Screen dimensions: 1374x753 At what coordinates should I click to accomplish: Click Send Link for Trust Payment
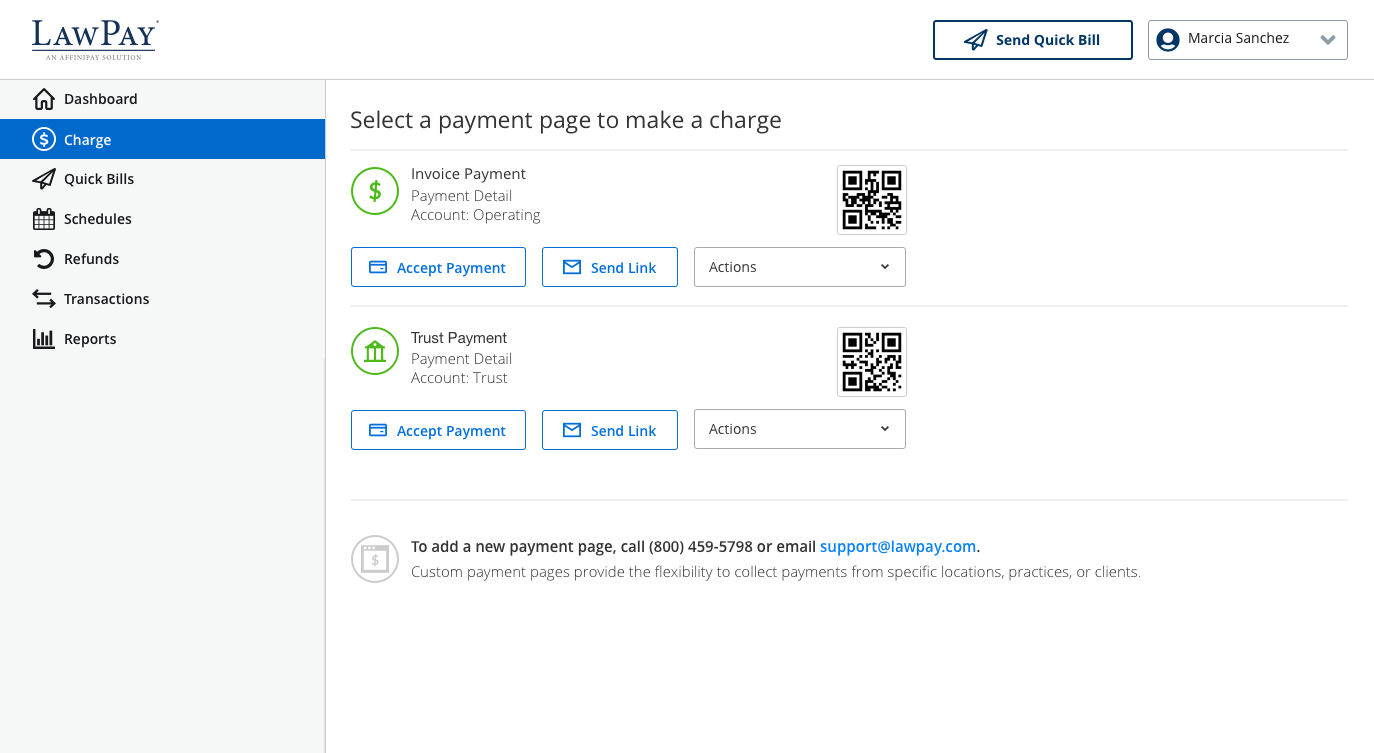pyautogui.click(x=610, y=429)
